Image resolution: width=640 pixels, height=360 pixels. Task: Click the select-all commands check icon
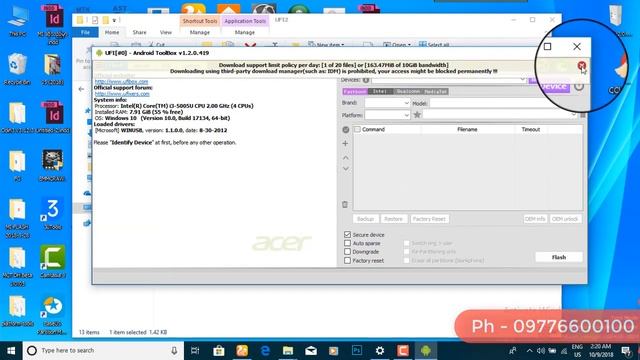346,129
